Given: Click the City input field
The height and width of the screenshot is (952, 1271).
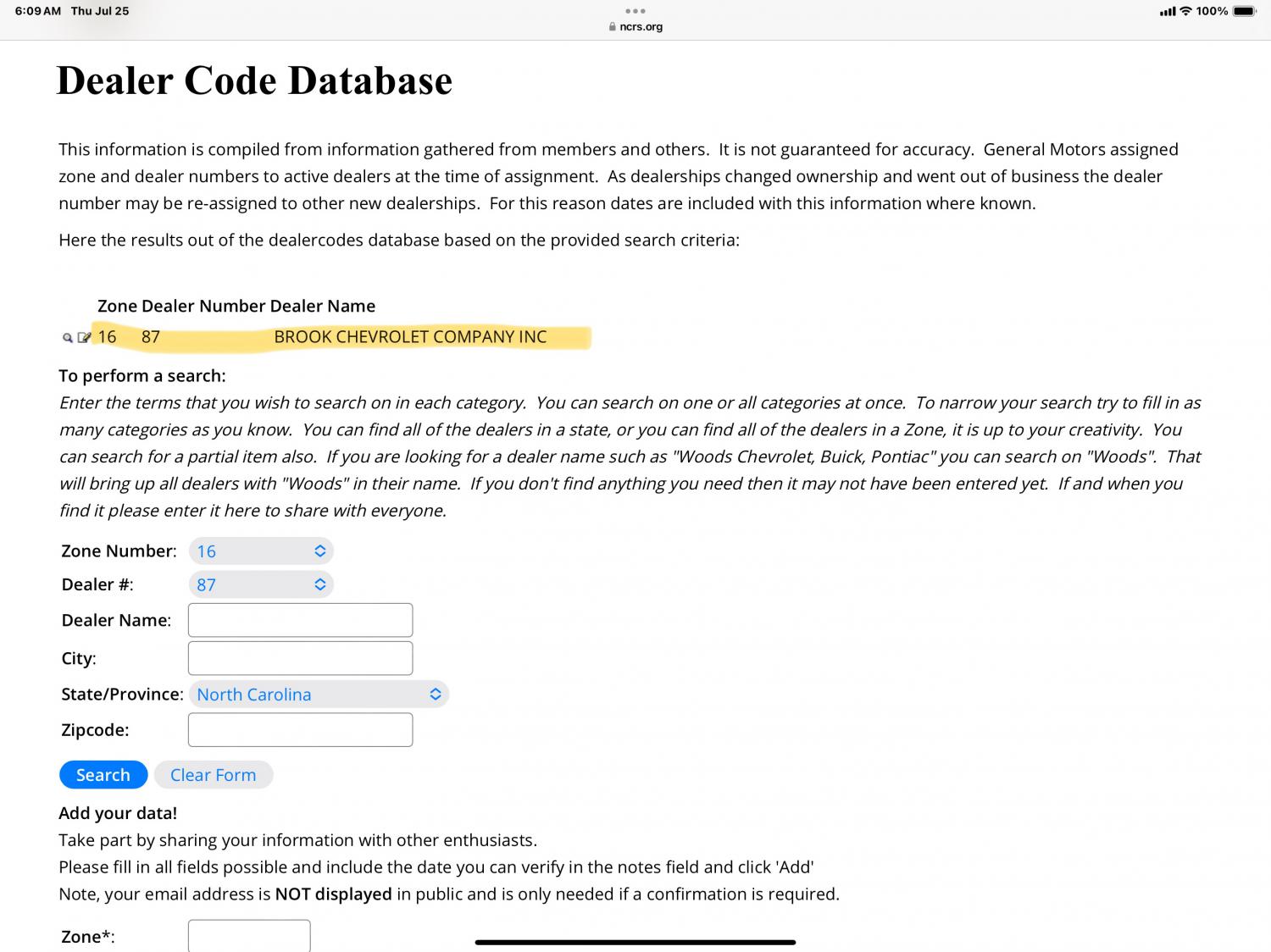Looking at the screenshot, I should point(300,658).
